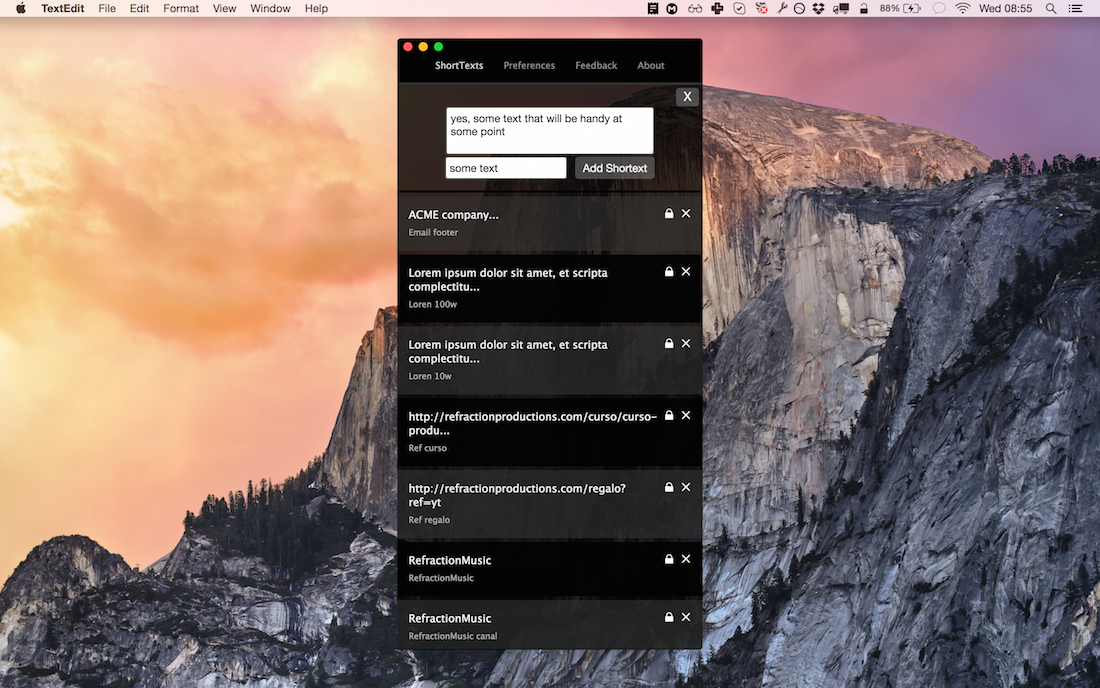Click the Wi-Fi status icon
Image resolution: width=1100 pixels, height=688 pixels.
[x=962, y=8]
